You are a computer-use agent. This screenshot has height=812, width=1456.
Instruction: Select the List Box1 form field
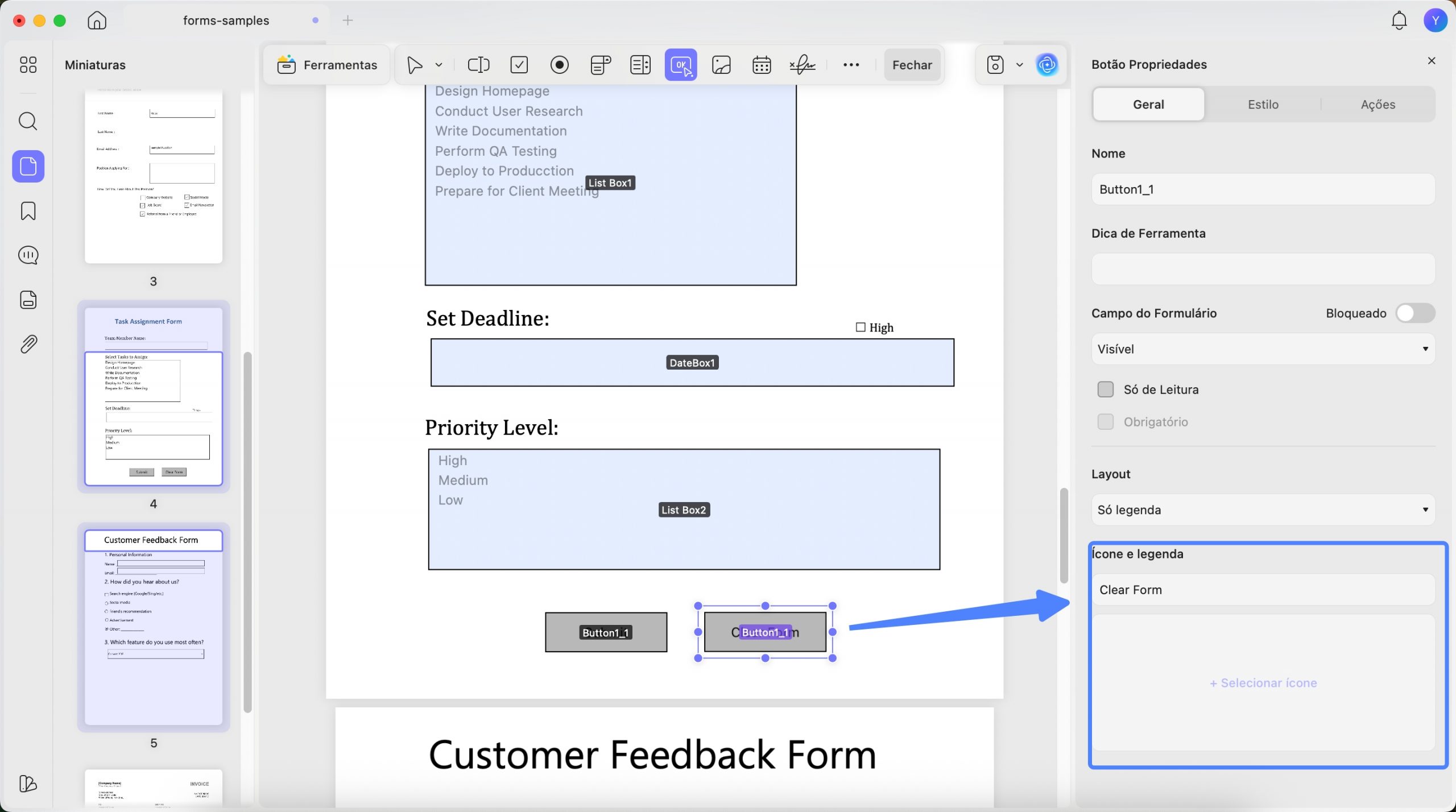(610, 185)
